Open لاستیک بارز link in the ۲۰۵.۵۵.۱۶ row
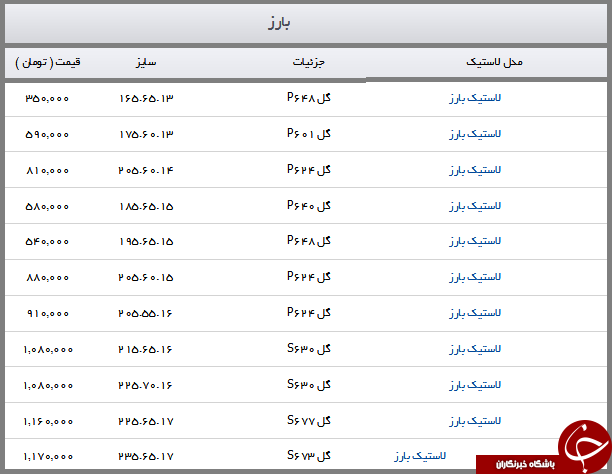 pos(475,313)
